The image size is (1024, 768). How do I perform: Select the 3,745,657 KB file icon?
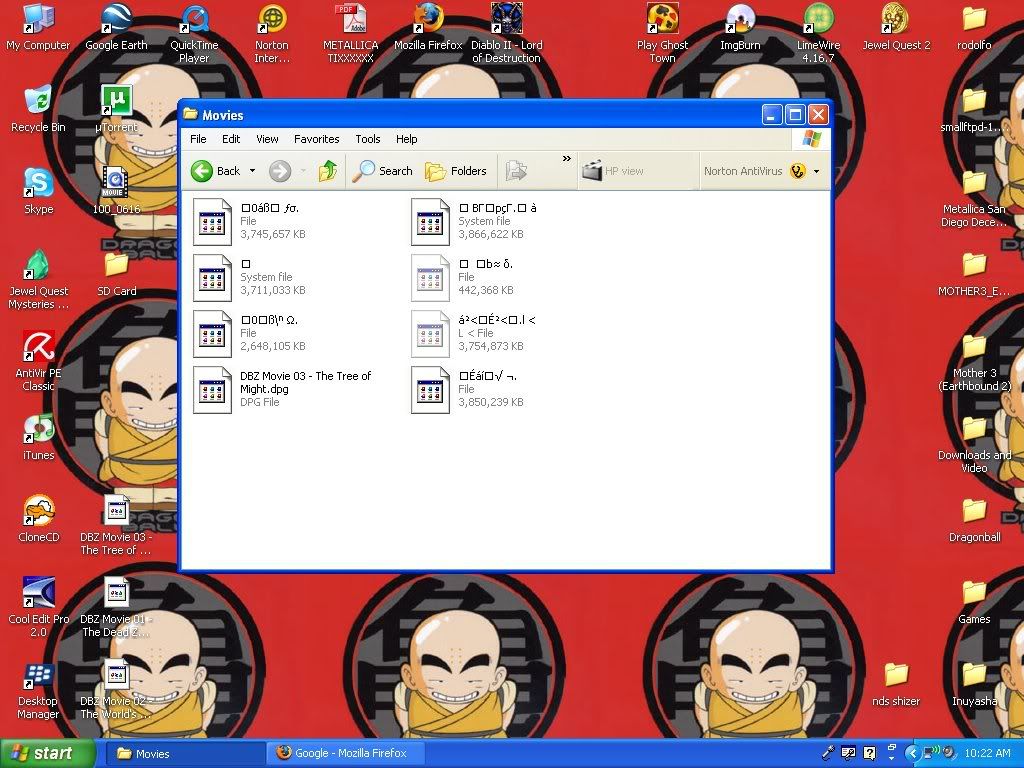pos(212,222)
